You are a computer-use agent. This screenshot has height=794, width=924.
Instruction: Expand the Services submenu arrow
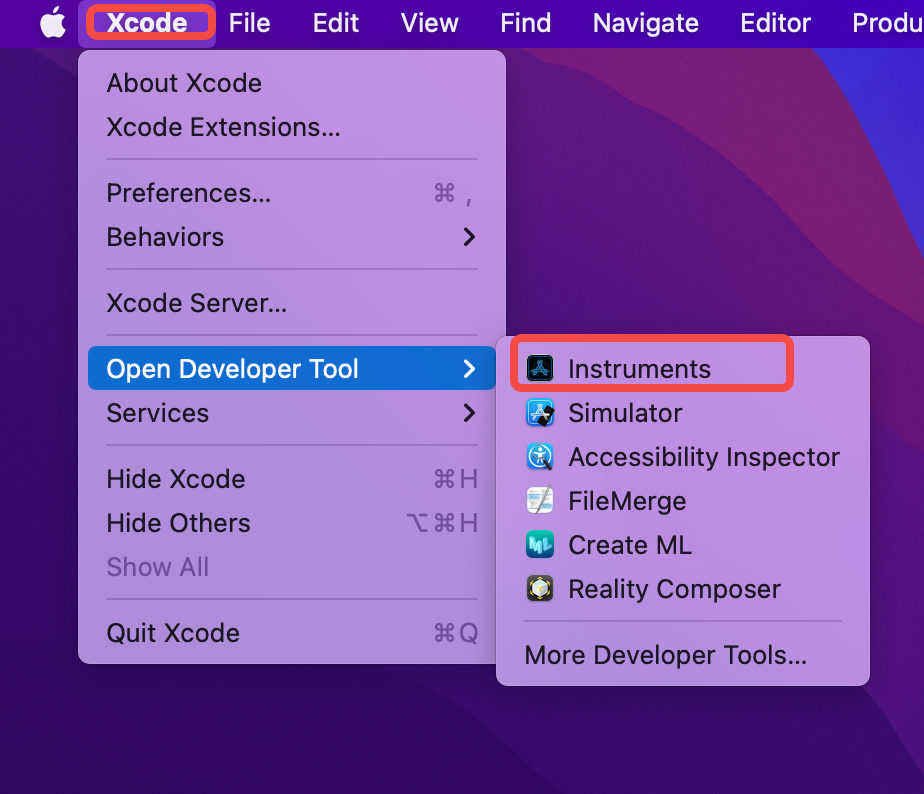(469, 413)
